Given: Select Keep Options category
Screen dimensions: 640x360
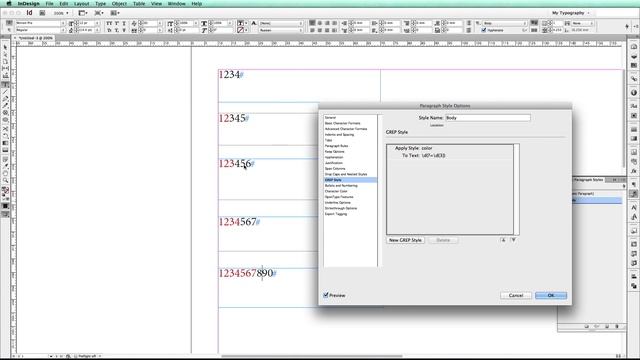Looking at the screenshot, I should pyautogui.click(x=334, y=152).
